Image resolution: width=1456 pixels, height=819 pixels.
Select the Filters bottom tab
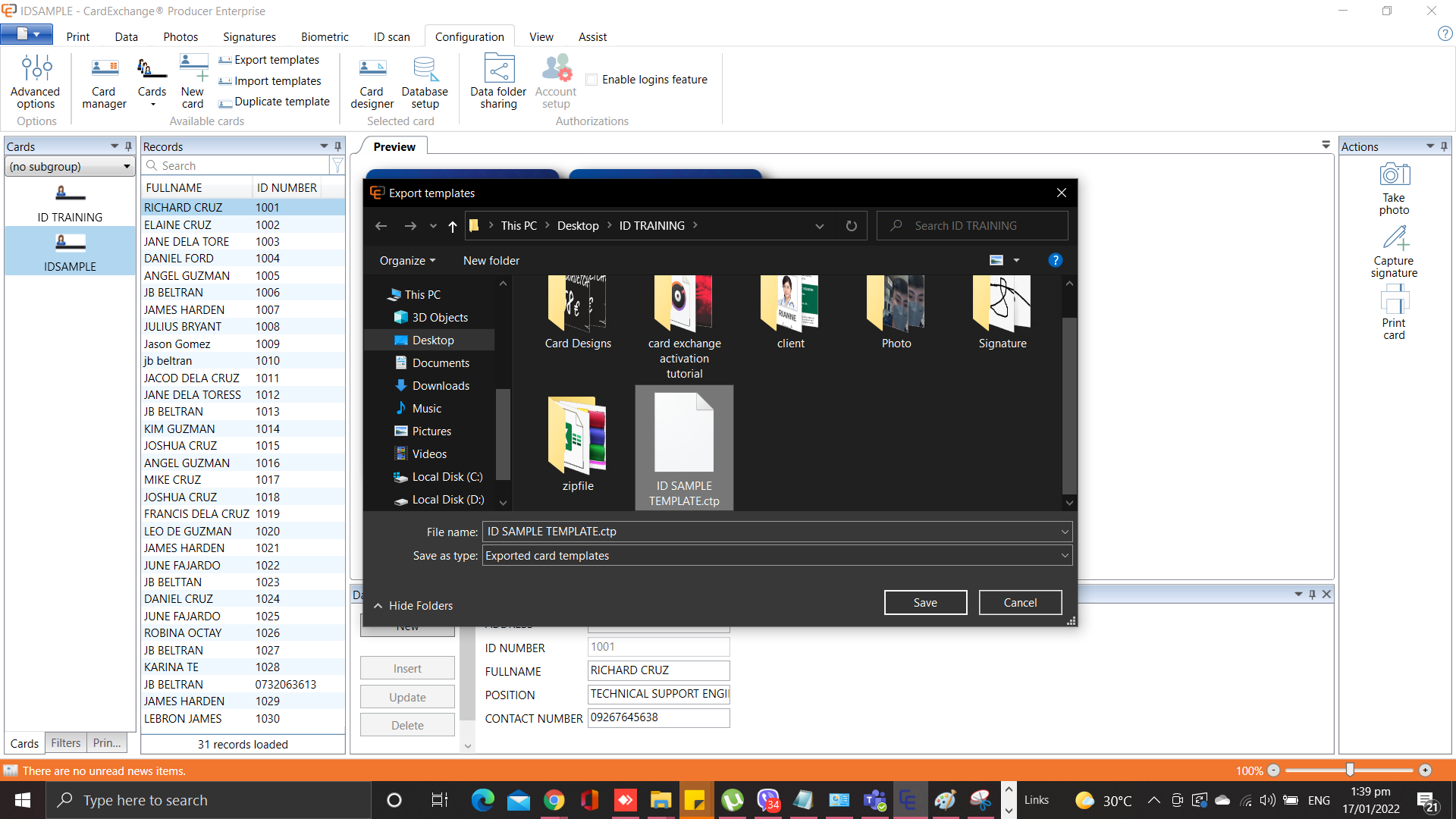65,743
